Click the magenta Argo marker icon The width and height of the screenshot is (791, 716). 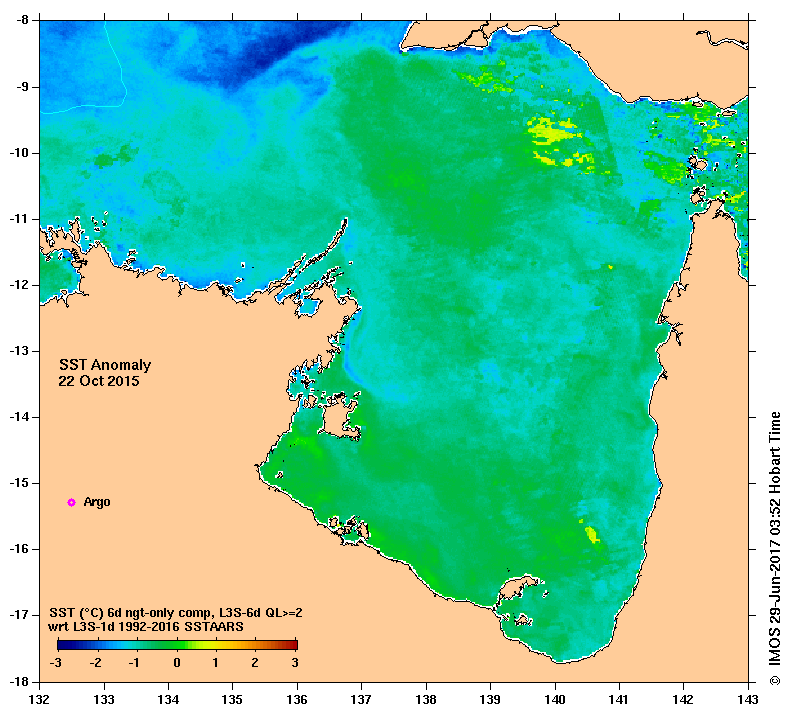(72, 502)
